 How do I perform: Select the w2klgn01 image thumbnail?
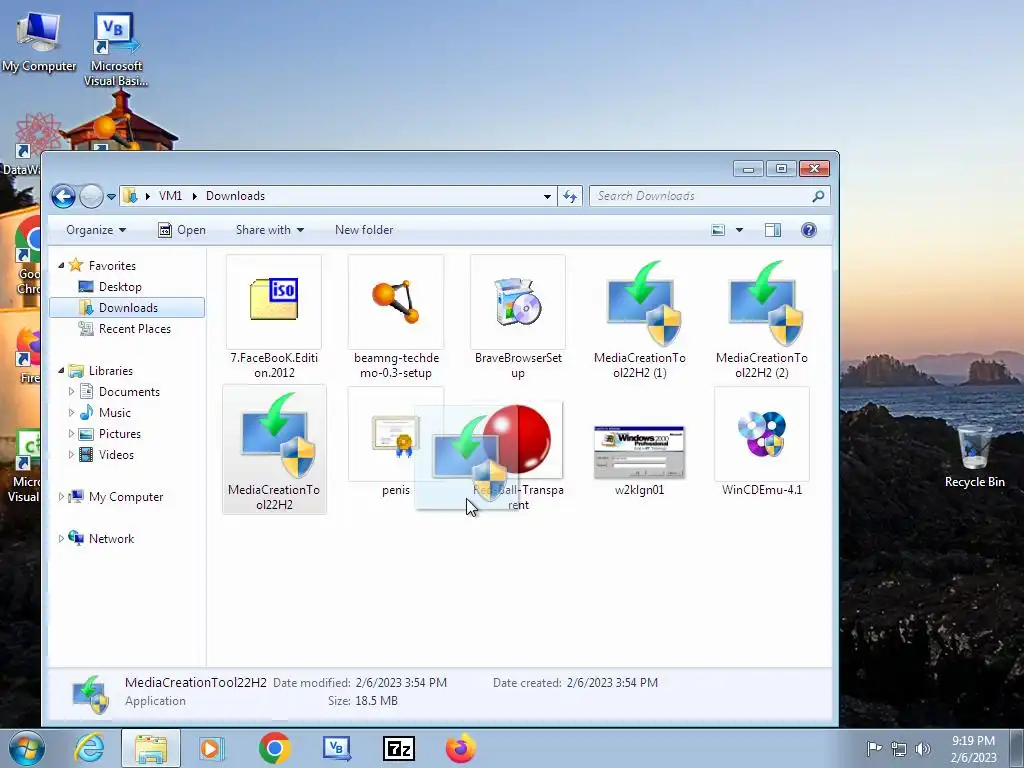click(x=639, y=451)
